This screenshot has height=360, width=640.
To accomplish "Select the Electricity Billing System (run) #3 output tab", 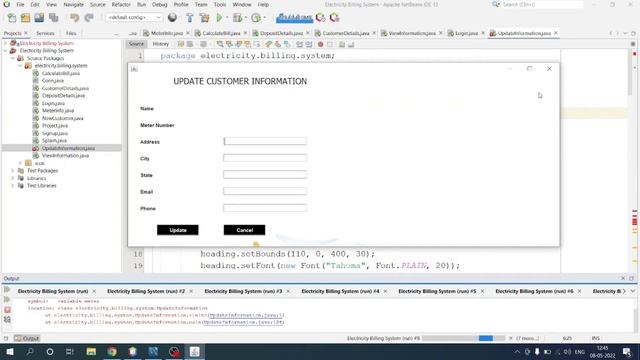I will point(243,291).
